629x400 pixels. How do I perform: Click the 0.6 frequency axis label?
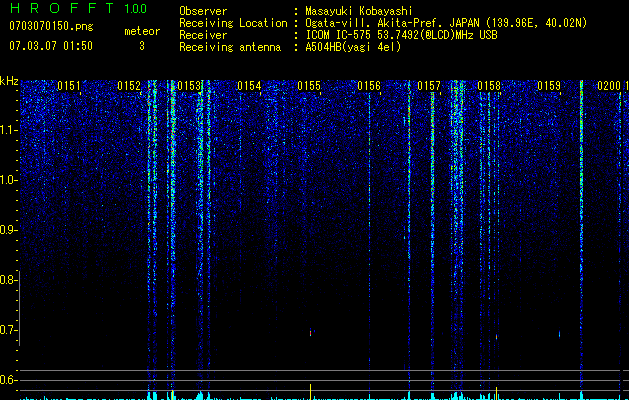pos(7,380)
